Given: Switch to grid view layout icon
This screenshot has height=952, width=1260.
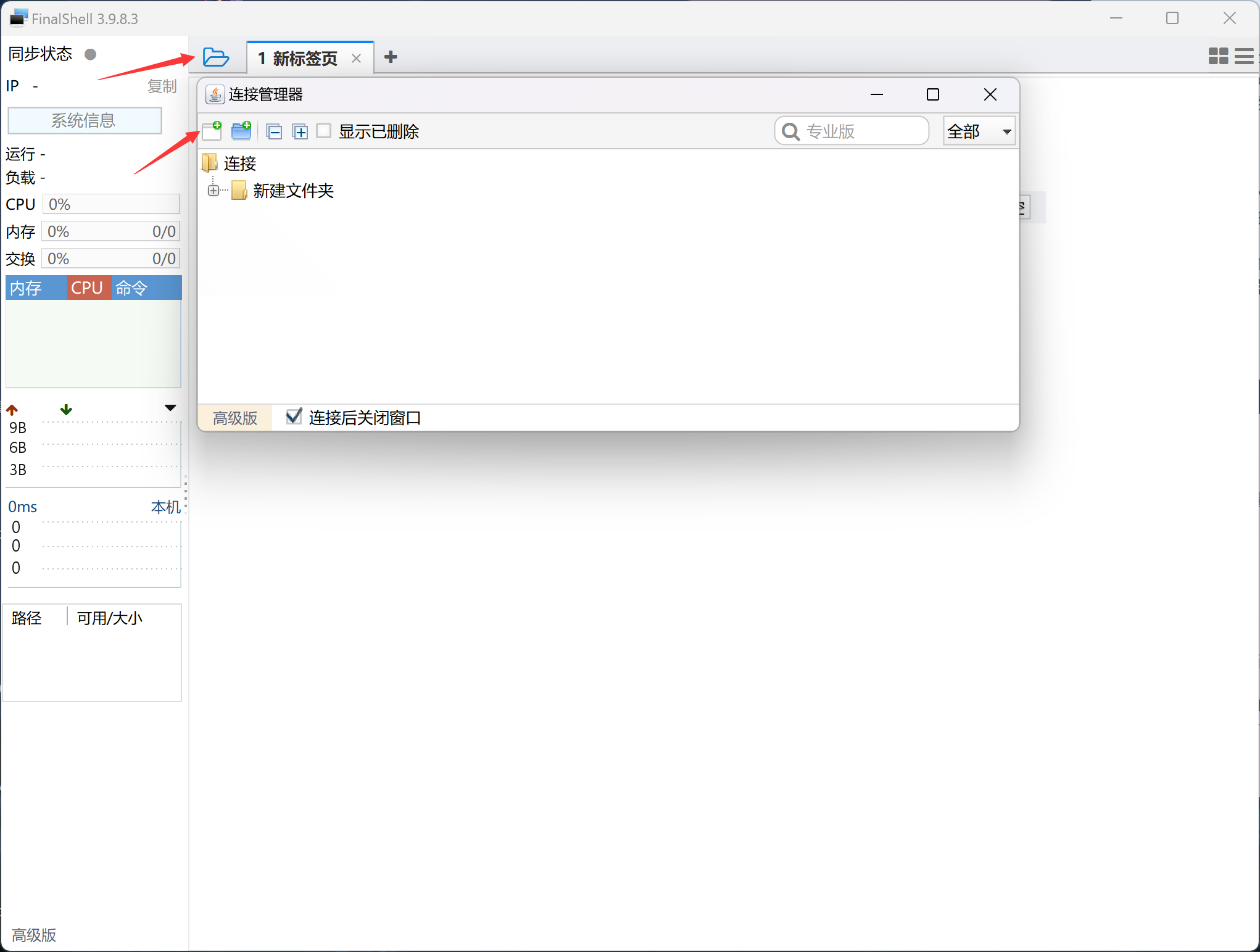Looking at the screenshot, I should [x=1218, y=56].
